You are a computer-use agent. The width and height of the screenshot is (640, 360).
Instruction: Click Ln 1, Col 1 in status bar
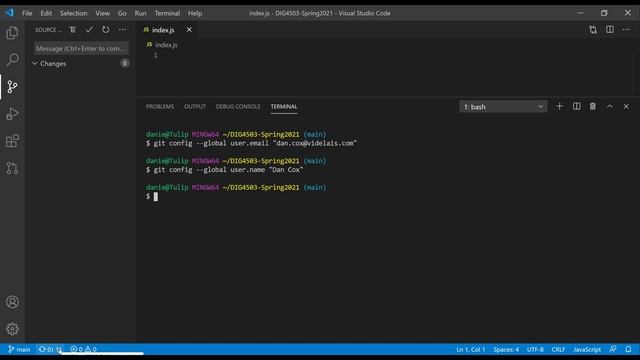coord(471,349)
